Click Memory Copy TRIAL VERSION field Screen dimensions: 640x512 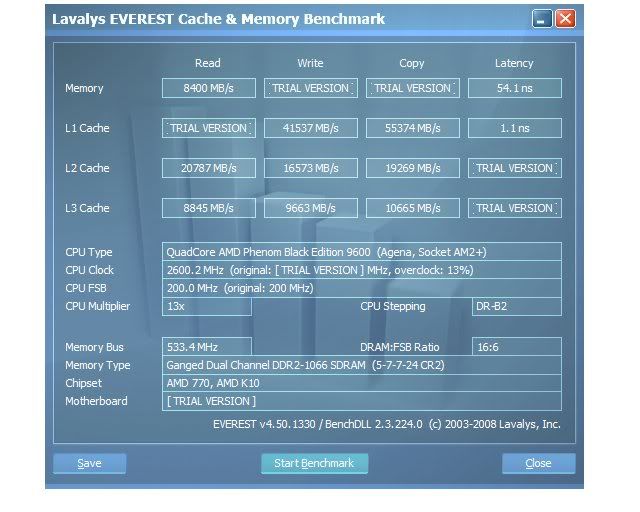point(413,88)
